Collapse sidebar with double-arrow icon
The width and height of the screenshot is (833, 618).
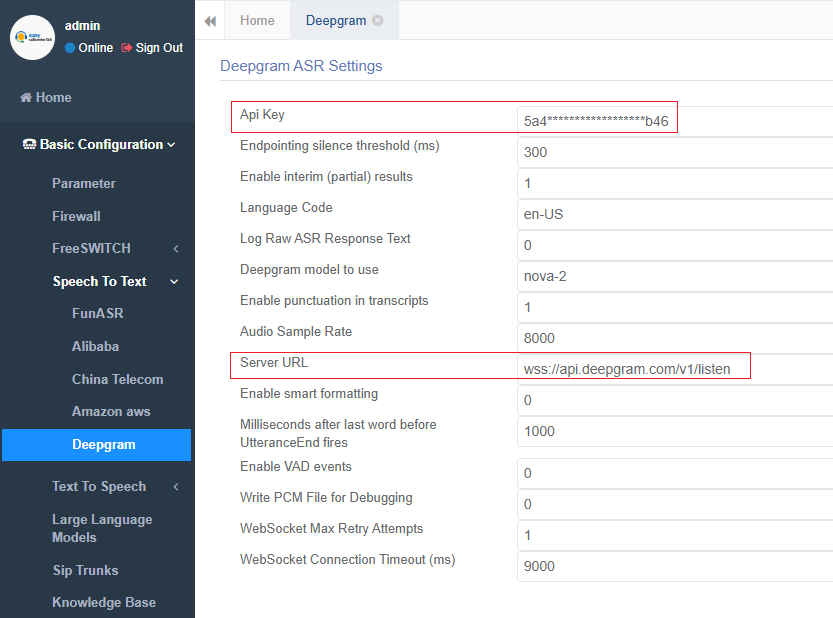pyautogui.click(x=210, y=21)
